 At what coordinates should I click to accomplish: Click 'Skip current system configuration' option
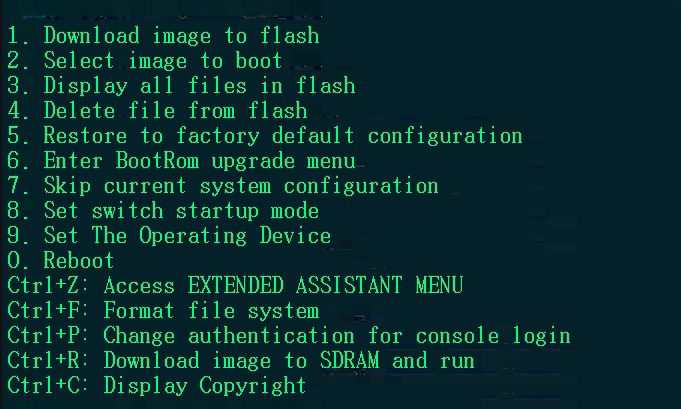click(223, 186)
